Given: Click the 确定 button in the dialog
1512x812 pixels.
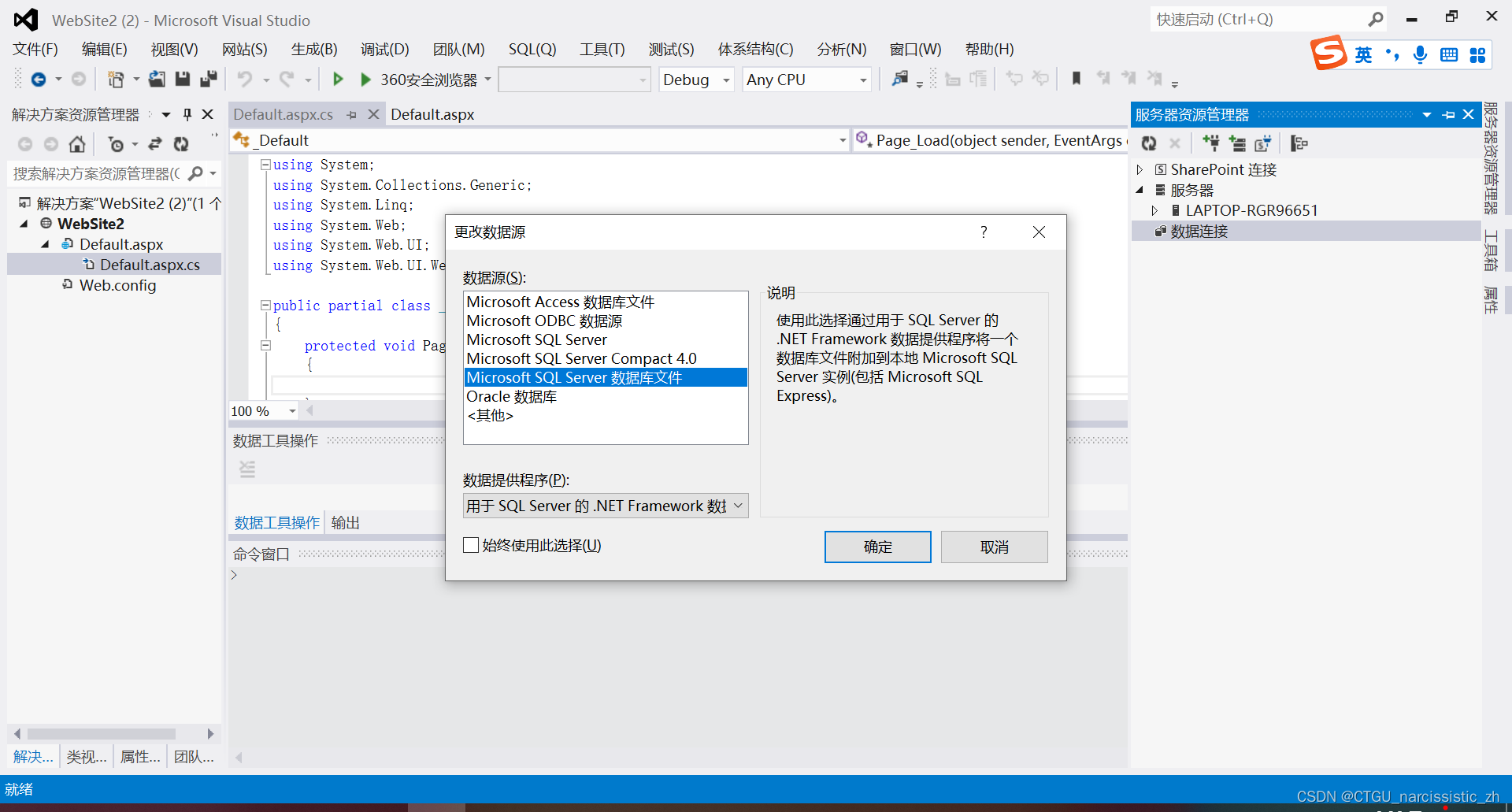Looking at the screenshot, I should [x=877, y=547].
